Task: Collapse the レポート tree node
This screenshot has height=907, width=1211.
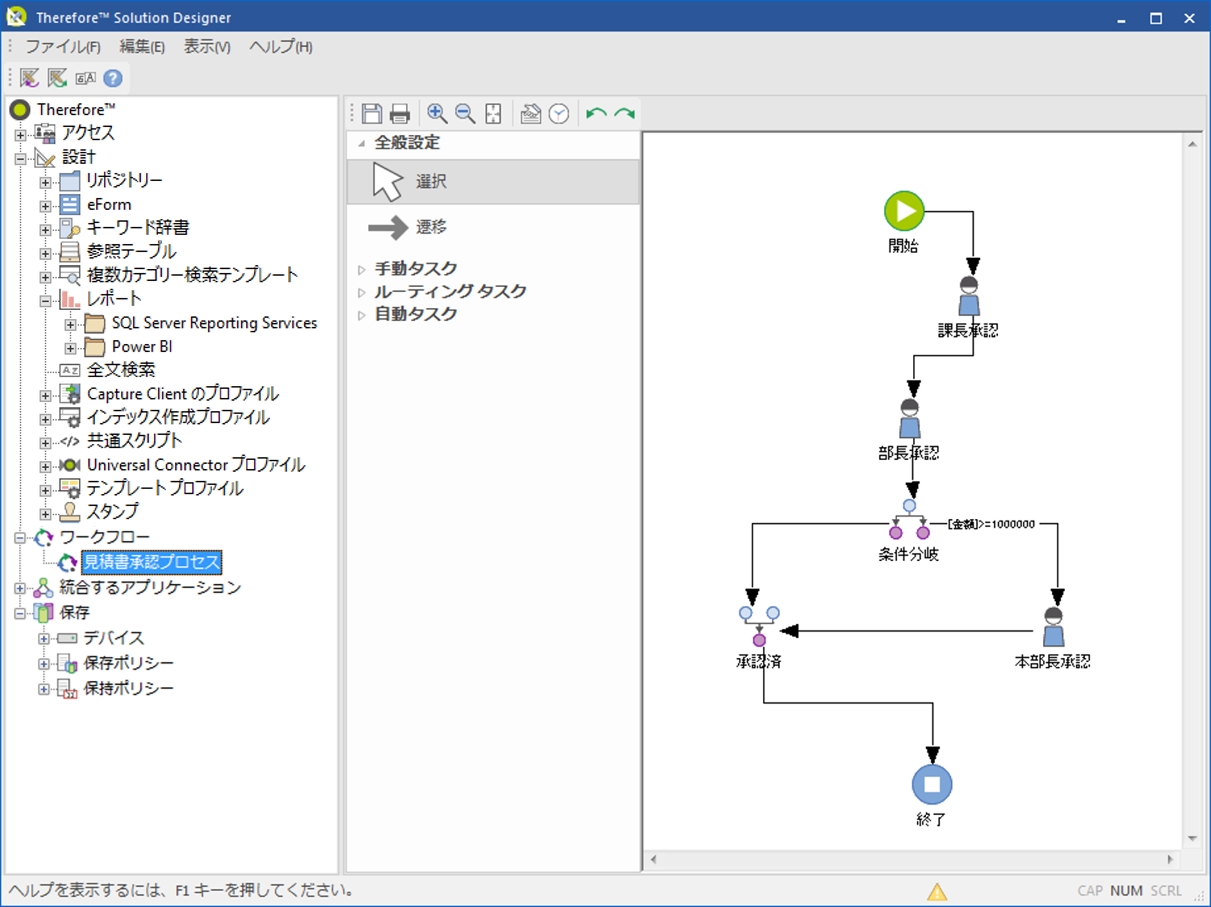Action: 45,299
